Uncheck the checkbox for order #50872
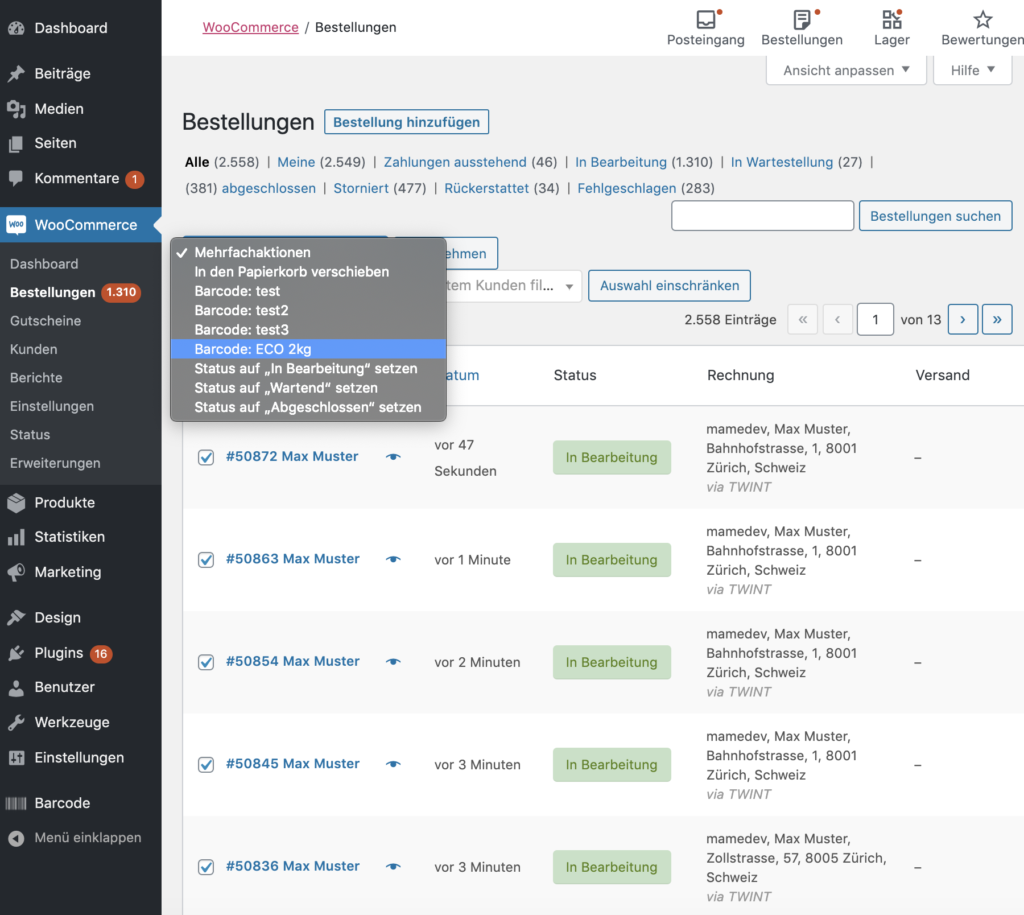 [x=206, y=457]
